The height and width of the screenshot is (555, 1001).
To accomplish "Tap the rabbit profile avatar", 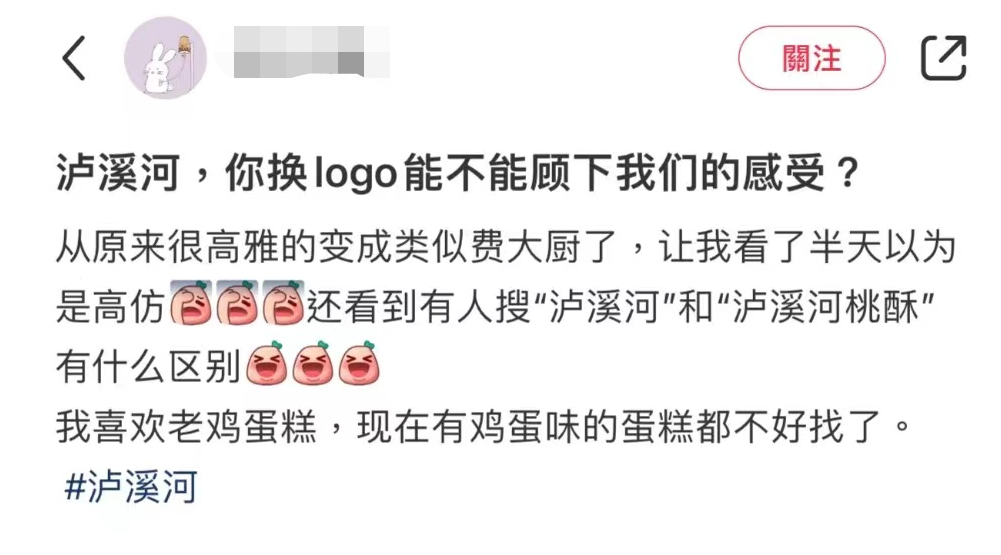I will (165, 58).
